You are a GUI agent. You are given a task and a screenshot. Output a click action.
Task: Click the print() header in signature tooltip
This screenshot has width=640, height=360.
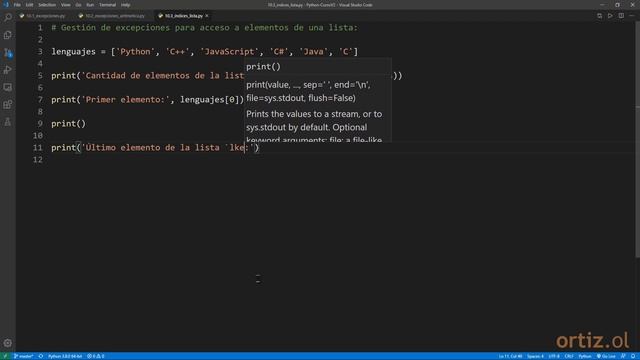(263, 67)
